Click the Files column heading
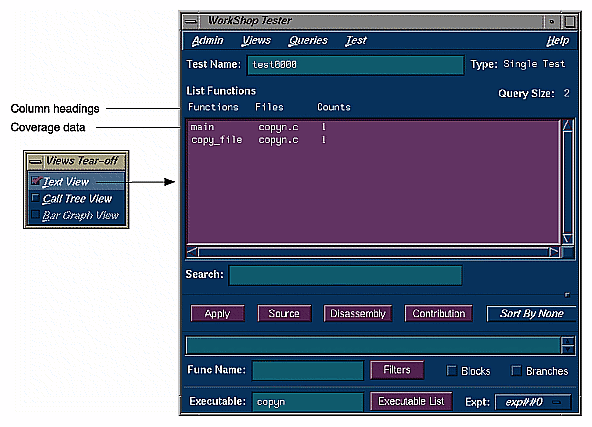This screenshot has width=592, height=427. pos(269,107)
